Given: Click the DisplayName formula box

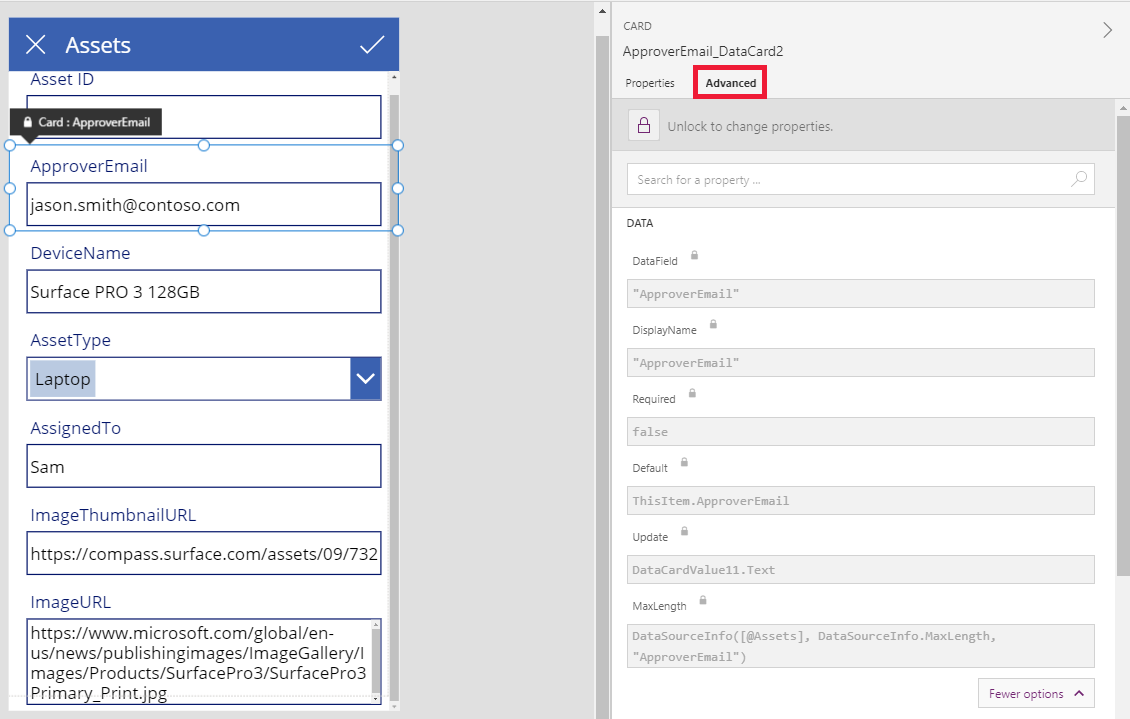Looking at the screenshot, I should [860, 363].
